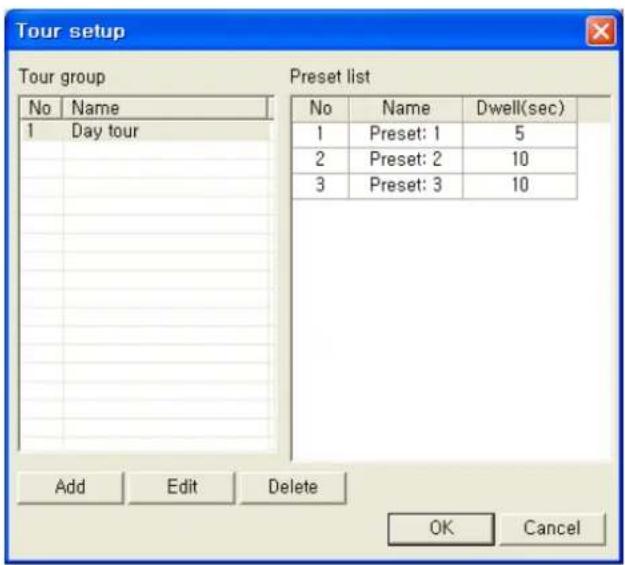Select the Preset: 2 name cell
Screen dimensions: 625x565
[406, 160]
